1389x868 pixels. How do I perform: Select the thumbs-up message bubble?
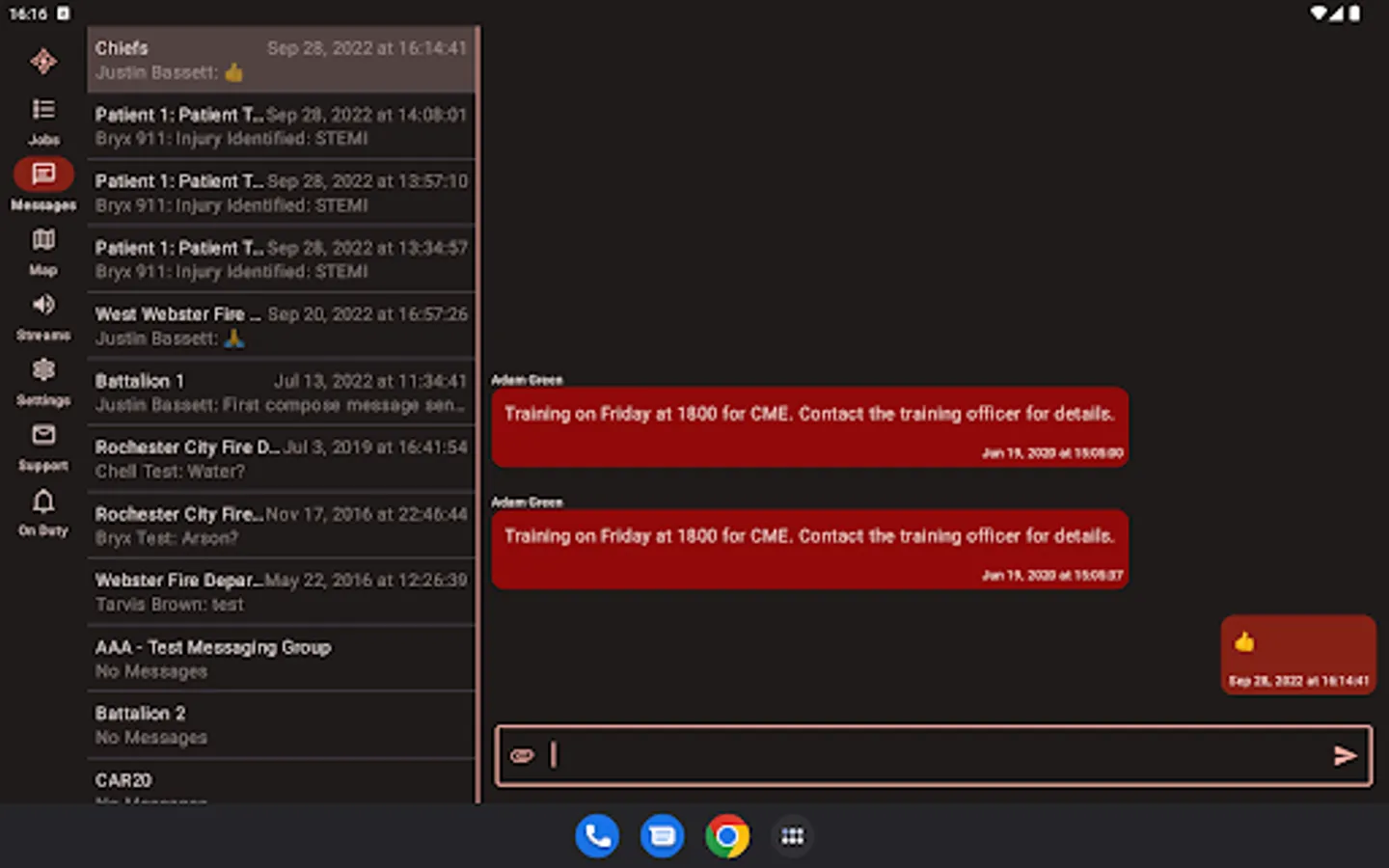[x=1298, y=655]
